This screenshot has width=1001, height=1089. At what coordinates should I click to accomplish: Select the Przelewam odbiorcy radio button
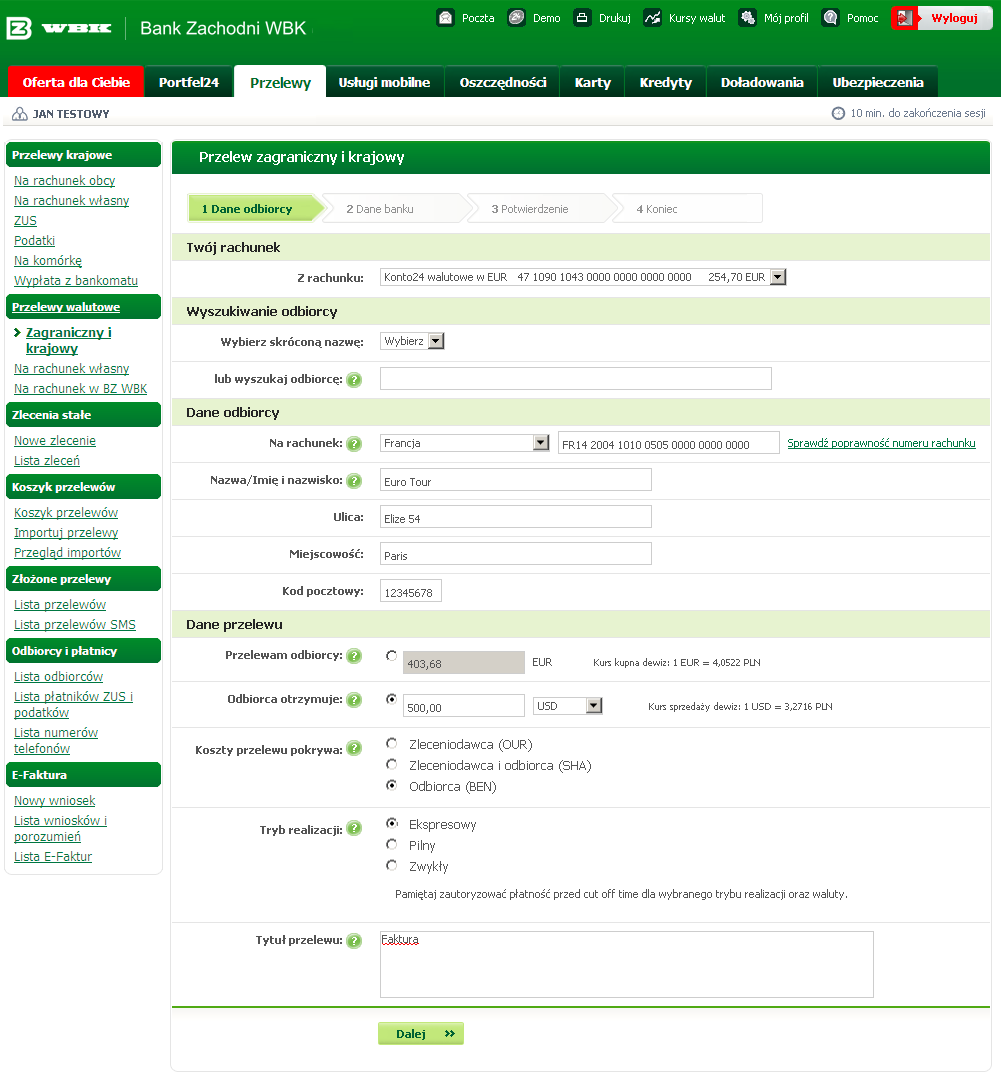click(x=392, y=656)
